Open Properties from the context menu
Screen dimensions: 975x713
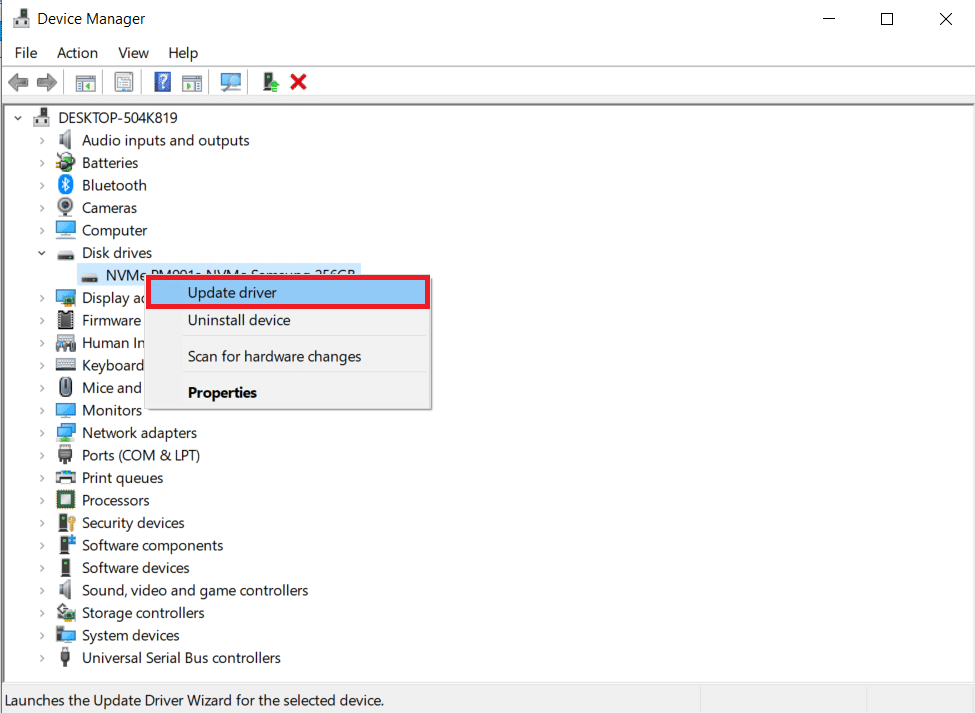289,392
